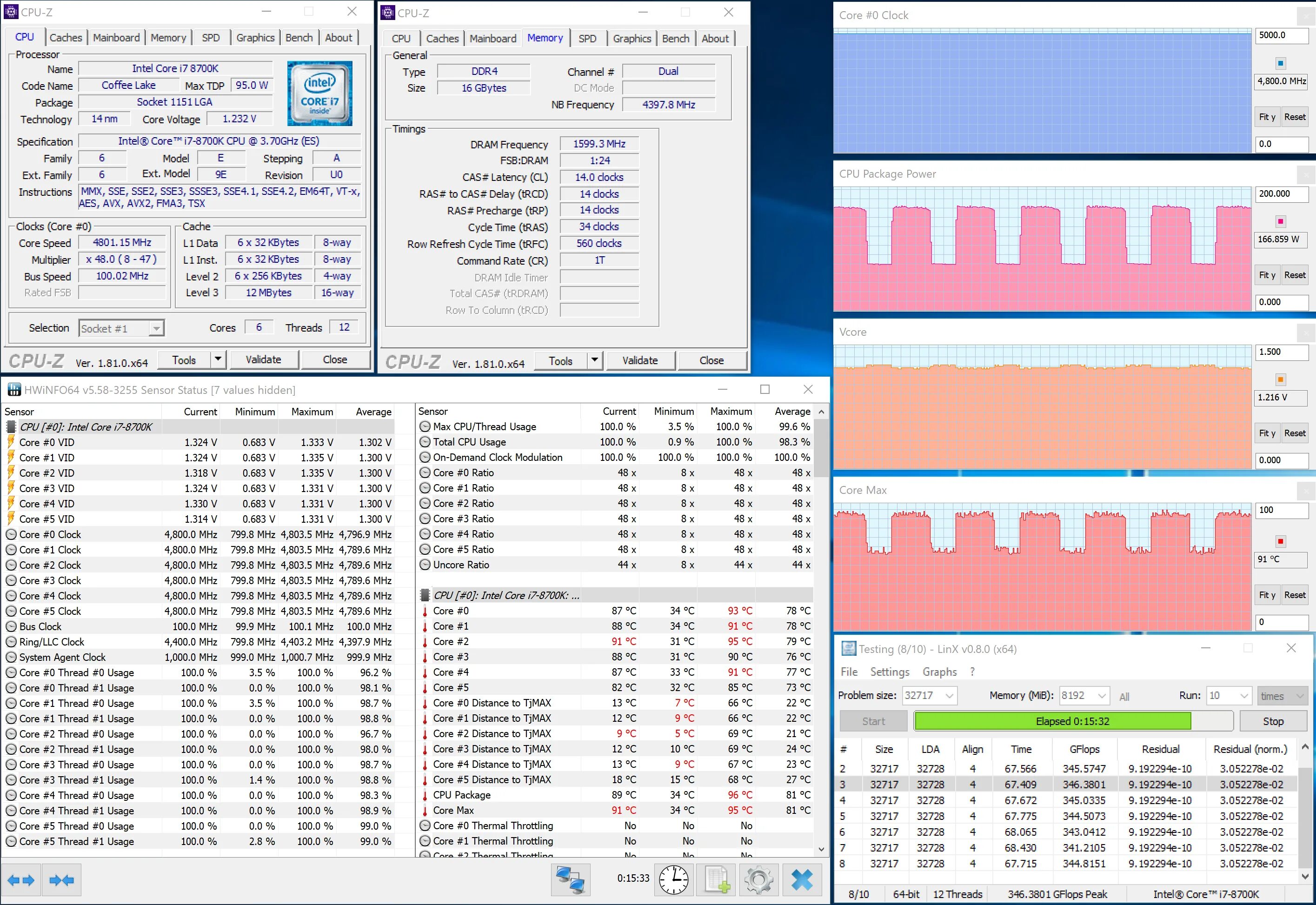Open the LinX Settings menu

point(889,672)
